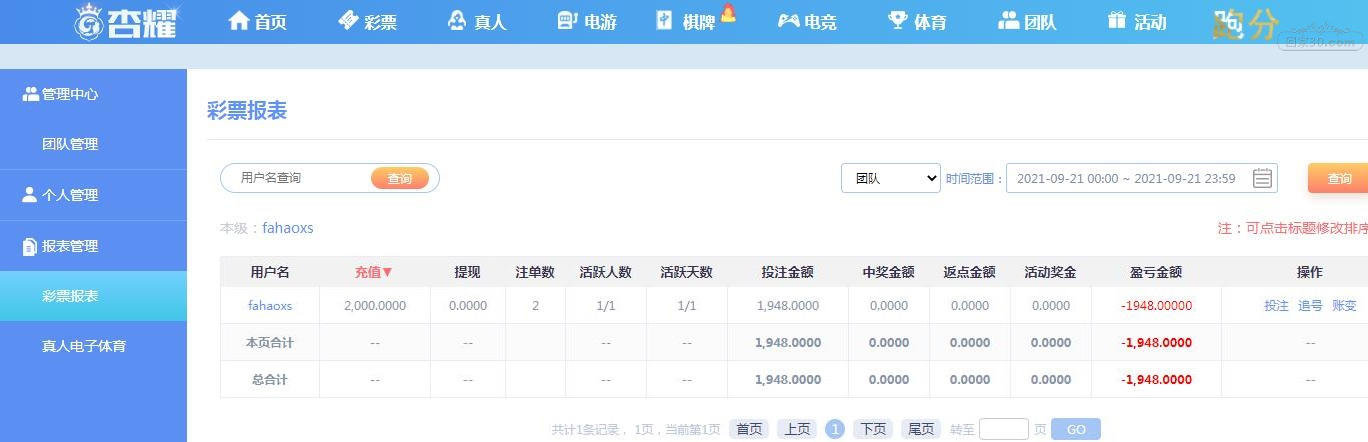The image size is (1368, 442).
Task: Click the trophy icon beside 体育
Action: tap(898, 20)
